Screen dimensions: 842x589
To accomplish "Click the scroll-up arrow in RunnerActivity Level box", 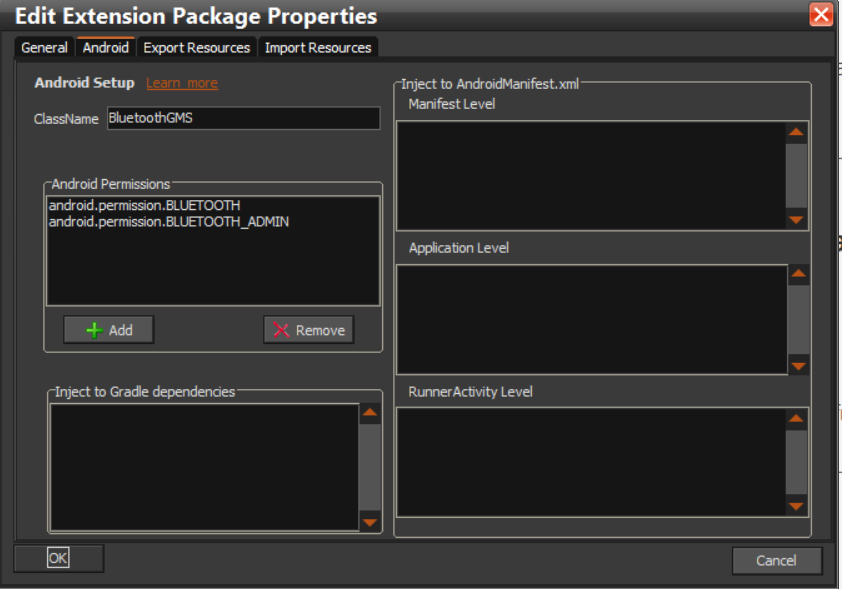I will coord(796,419).
